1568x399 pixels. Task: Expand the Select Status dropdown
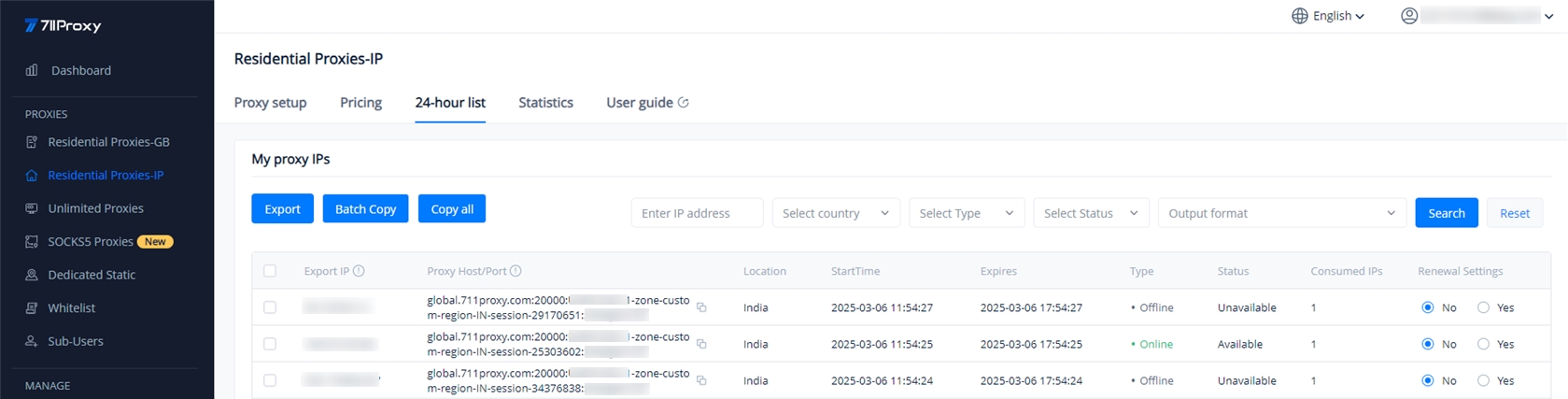point(1090,213)
